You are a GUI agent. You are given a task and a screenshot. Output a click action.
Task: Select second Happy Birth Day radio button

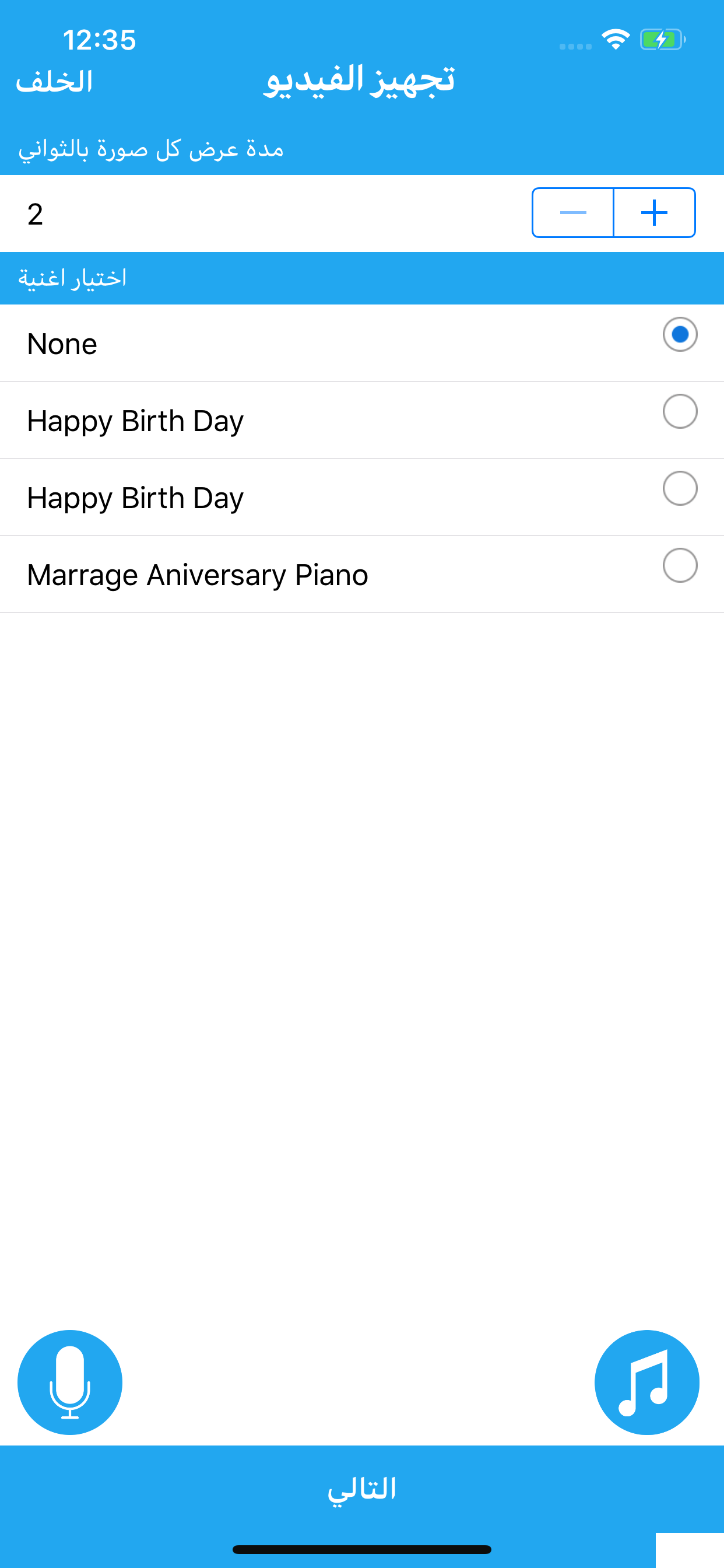click(680, 488)
